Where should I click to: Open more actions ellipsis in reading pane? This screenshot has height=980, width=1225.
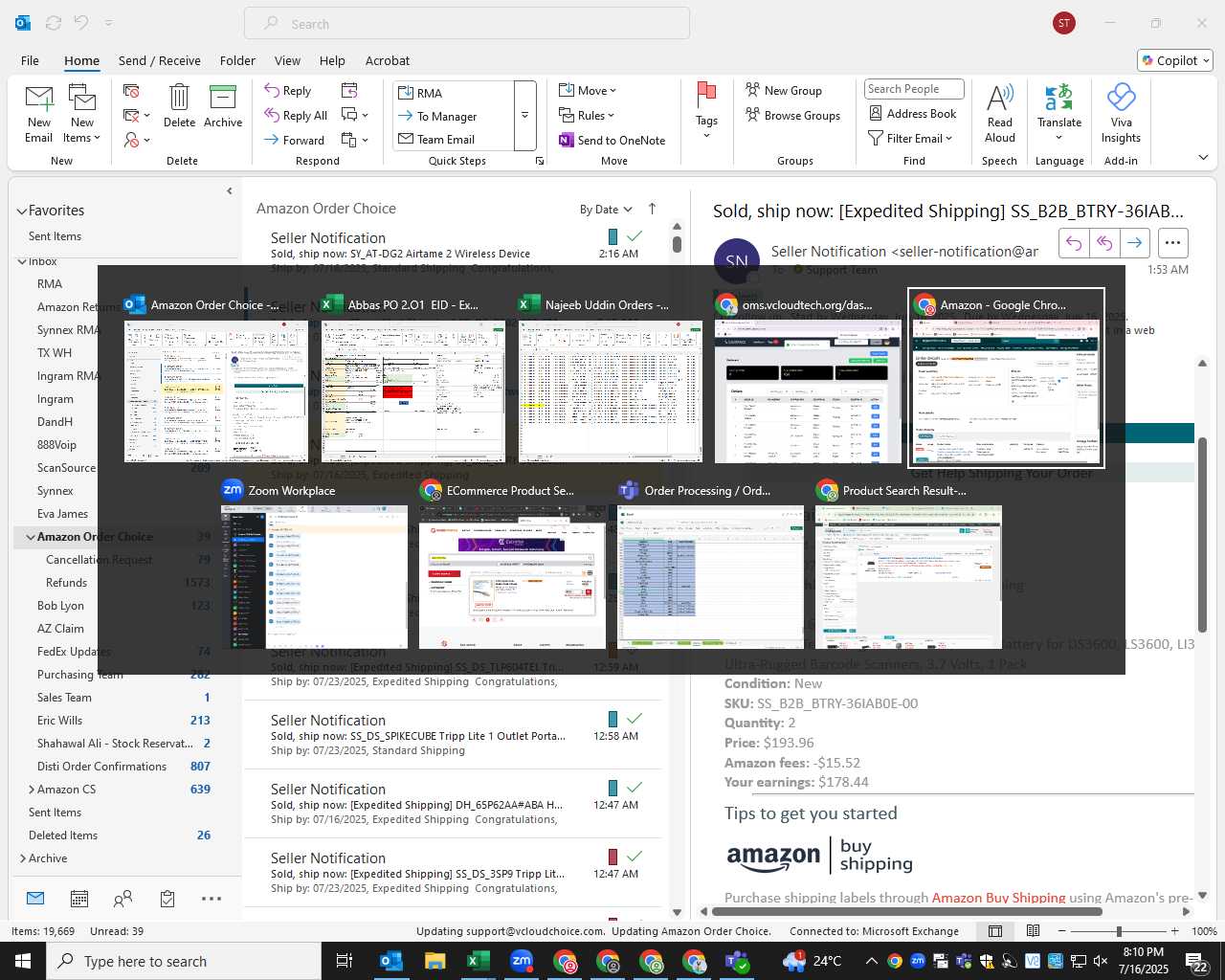(x=1172, y=243)
